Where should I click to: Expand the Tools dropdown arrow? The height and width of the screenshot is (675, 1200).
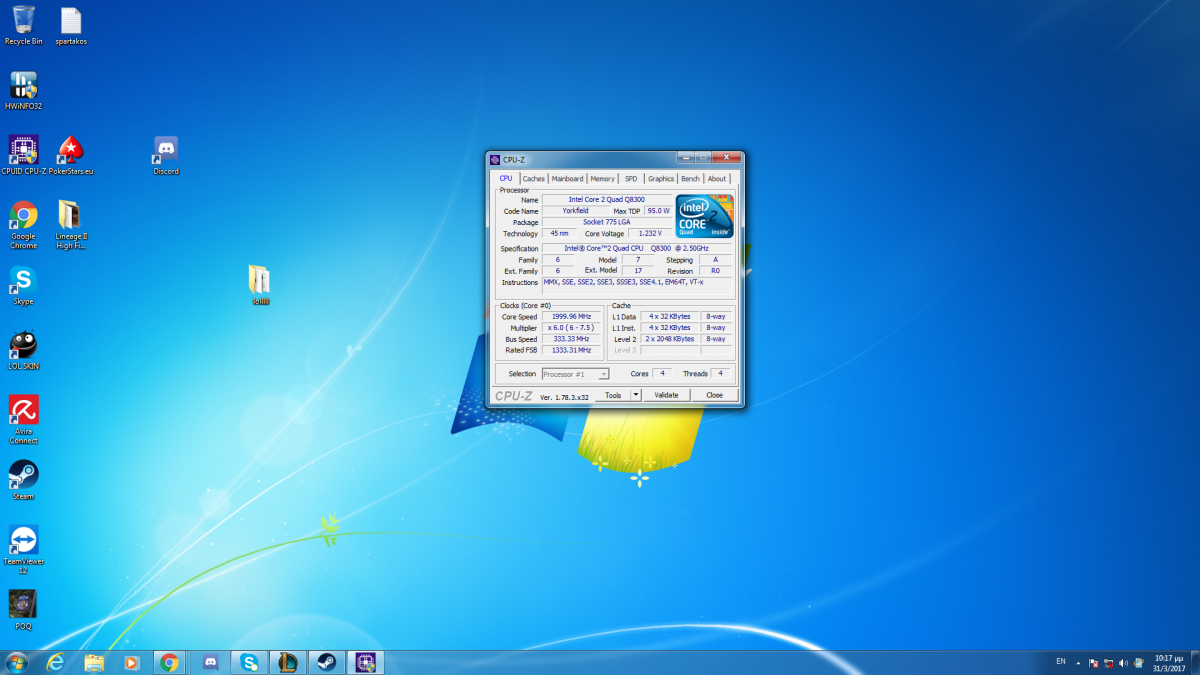click(x=635, y=395)
